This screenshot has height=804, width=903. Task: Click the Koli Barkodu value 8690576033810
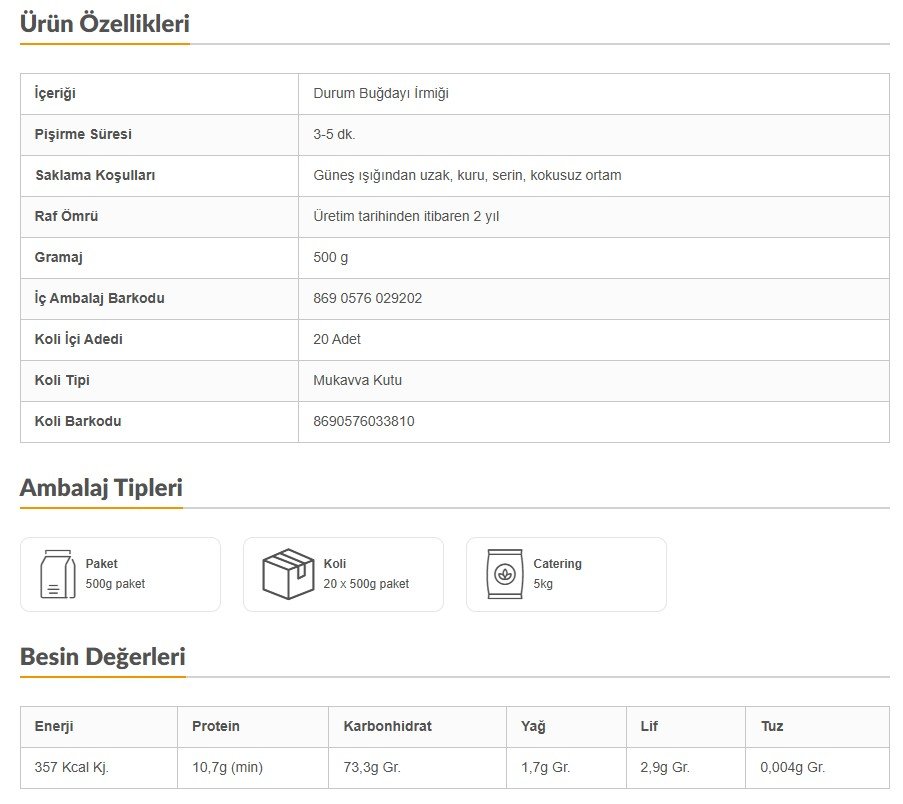[363, 421]
